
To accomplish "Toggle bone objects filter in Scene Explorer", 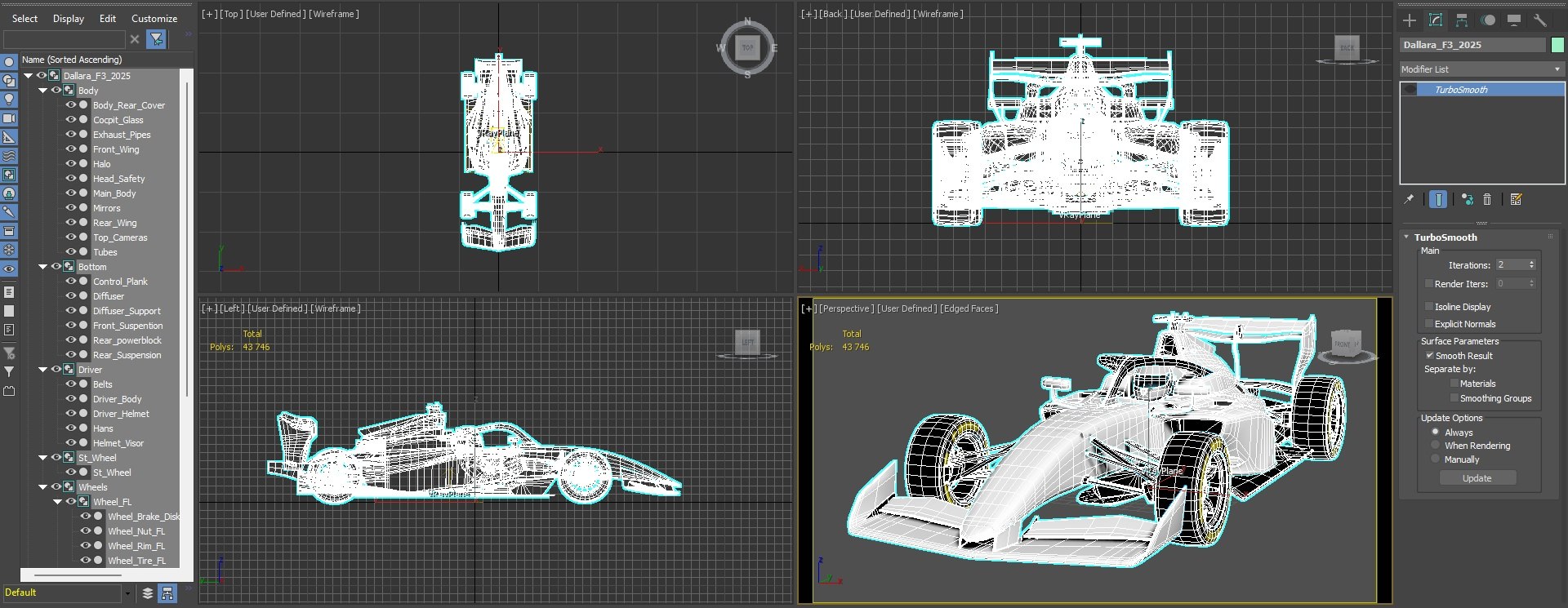I will pyautogui.click(x=9, y=212).
